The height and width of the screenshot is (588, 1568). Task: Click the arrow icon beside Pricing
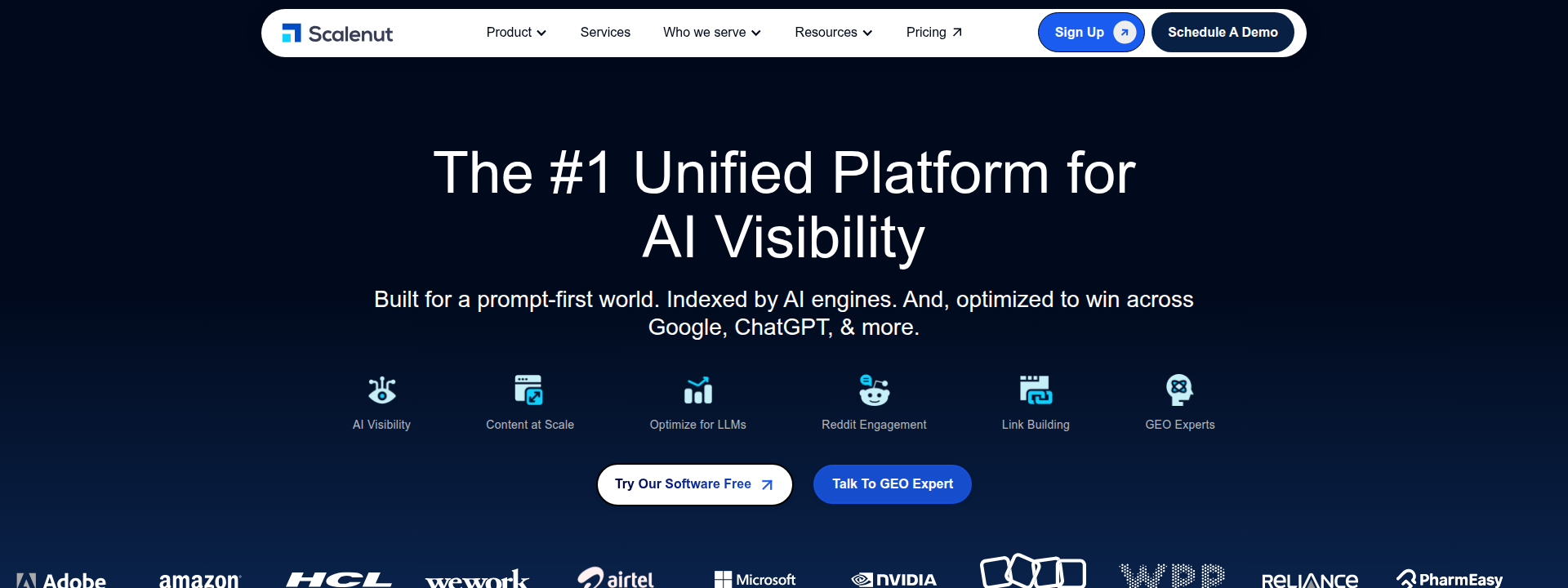coord(957,33)
